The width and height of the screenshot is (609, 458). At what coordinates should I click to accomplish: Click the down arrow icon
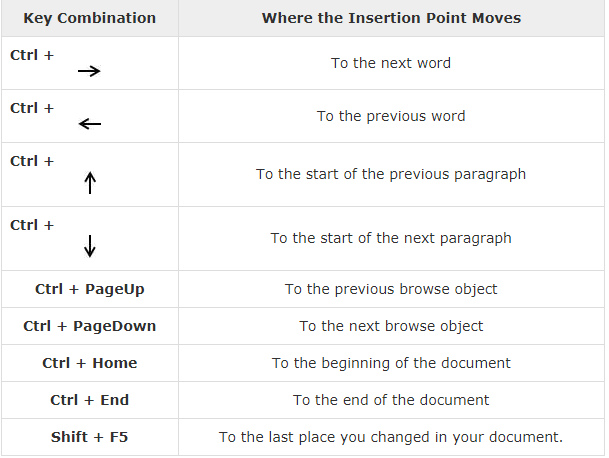[x=90, y=246]
